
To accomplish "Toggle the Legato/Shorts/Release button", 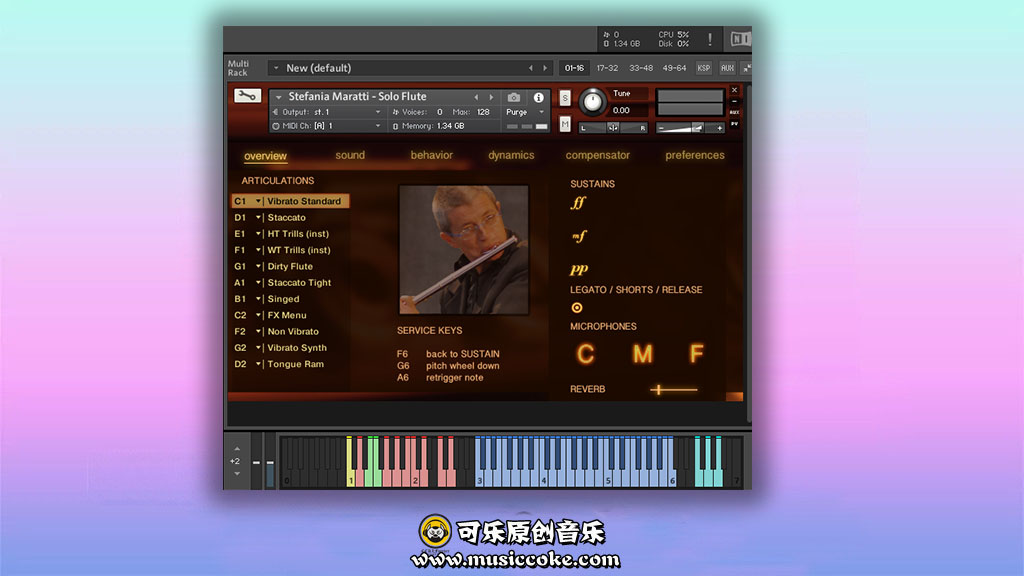I will click(577, 308).
